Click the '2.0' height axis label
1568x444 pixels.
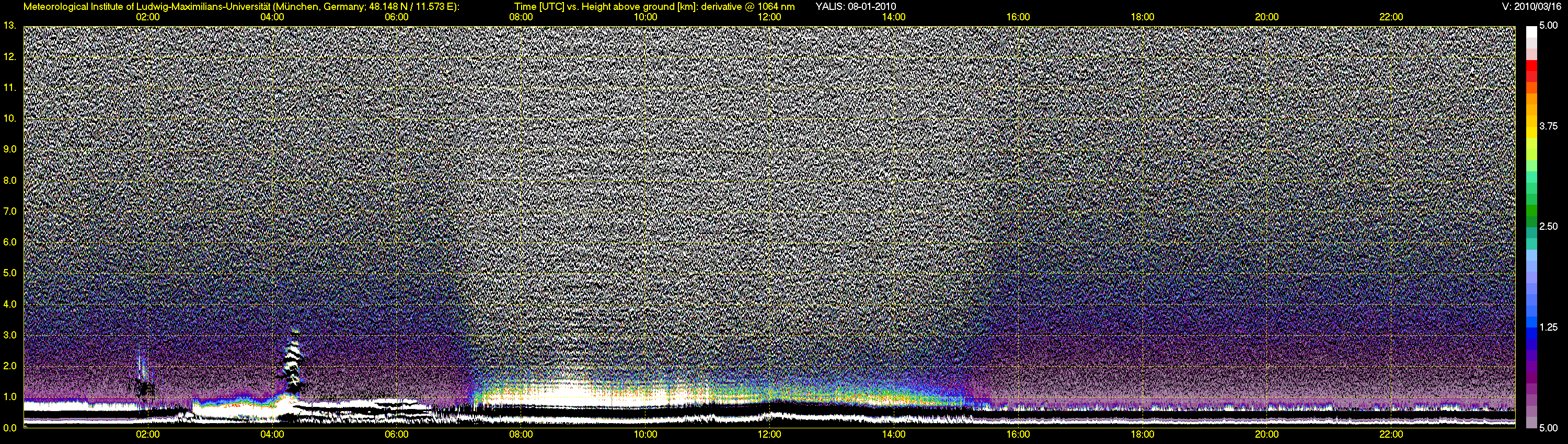click(10, 366)
